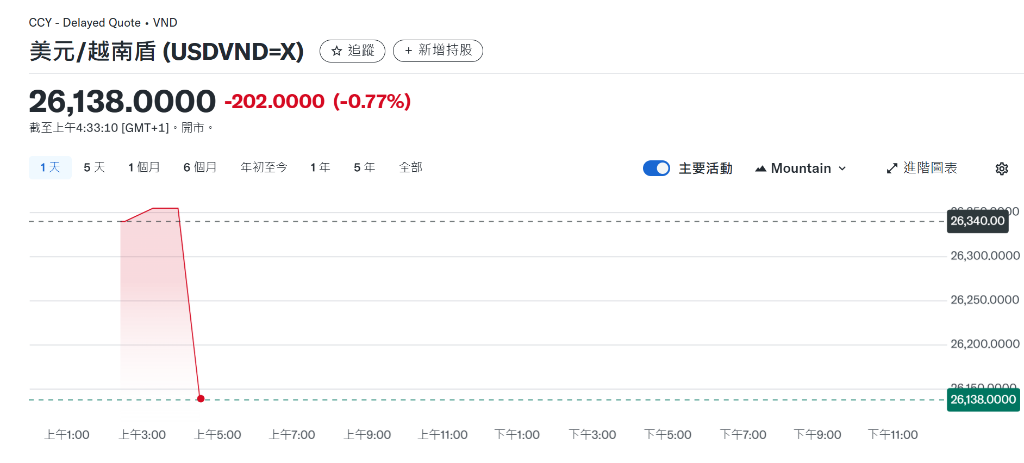Expand the Mountain chart type dropdown
1024x463 pixels.
[800, 168]
